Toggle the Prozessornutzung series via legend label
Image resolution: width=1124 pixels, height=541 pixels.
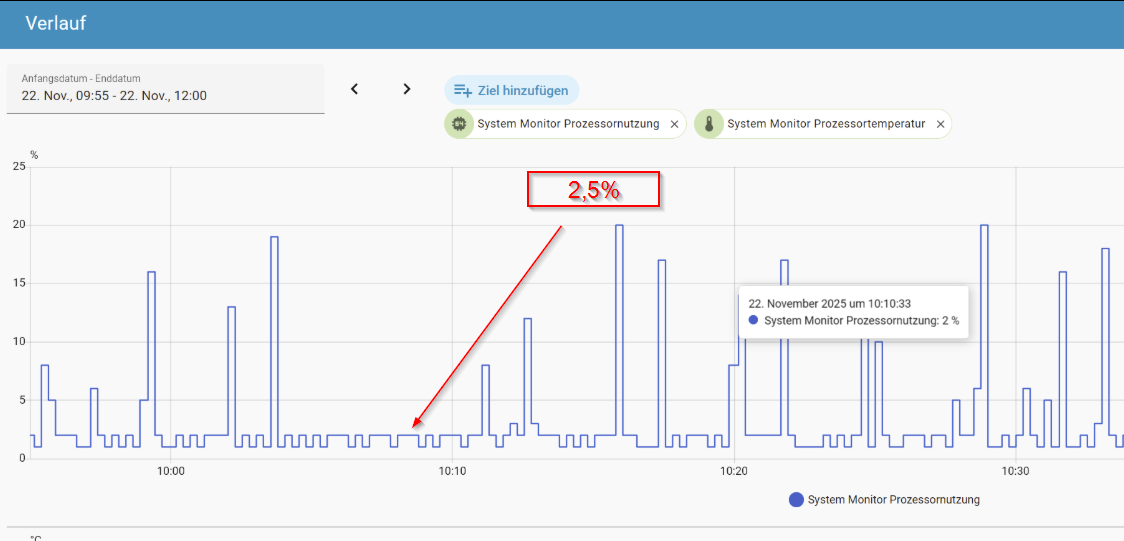(893, 500)
